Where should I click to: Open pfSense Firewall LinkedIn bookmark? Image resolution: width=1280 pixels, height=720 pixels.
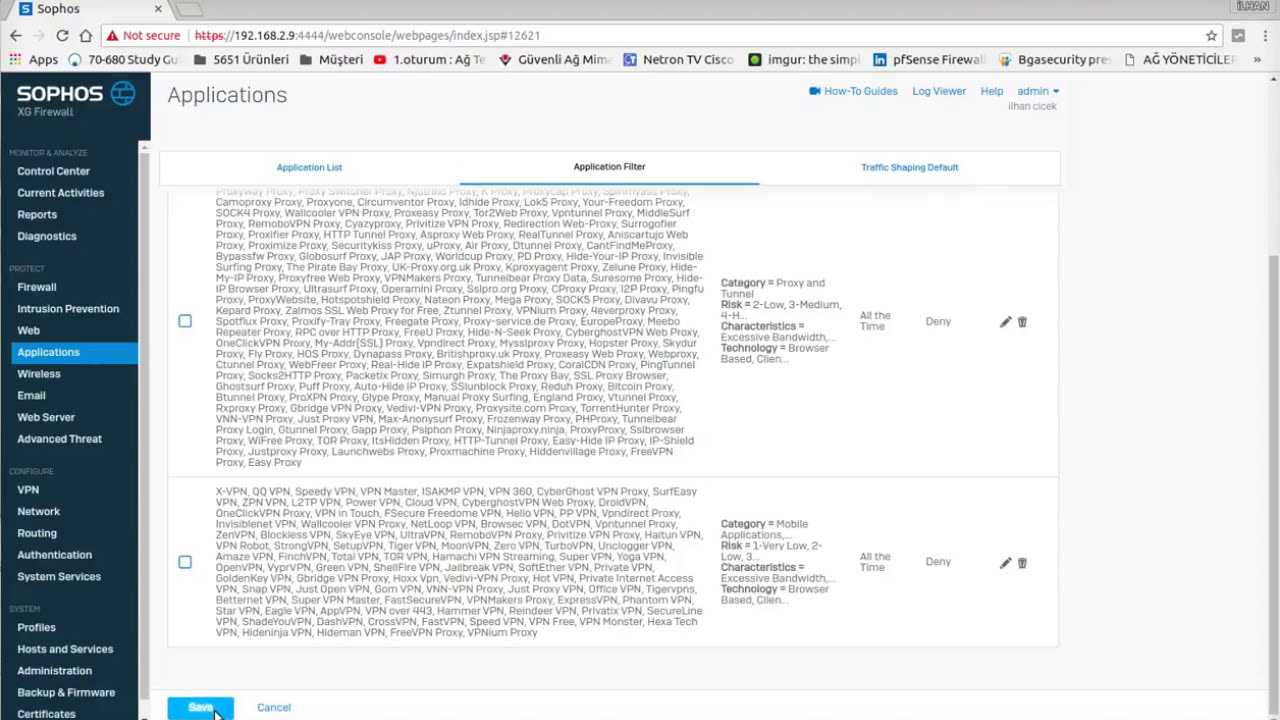coord(929,60)
